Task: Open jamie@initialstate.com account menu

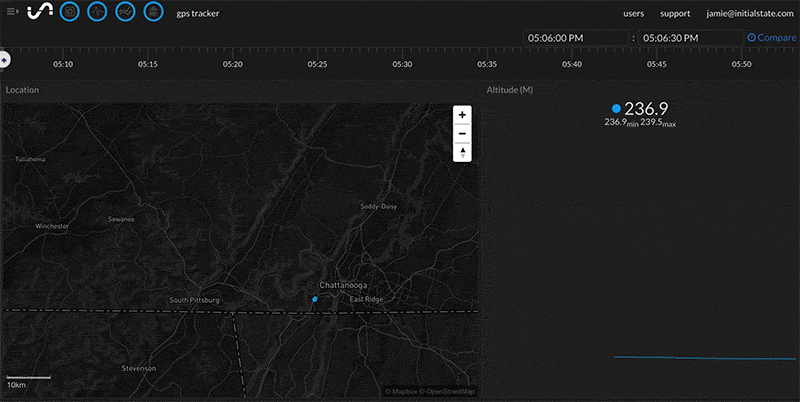Action: point(749,14)
